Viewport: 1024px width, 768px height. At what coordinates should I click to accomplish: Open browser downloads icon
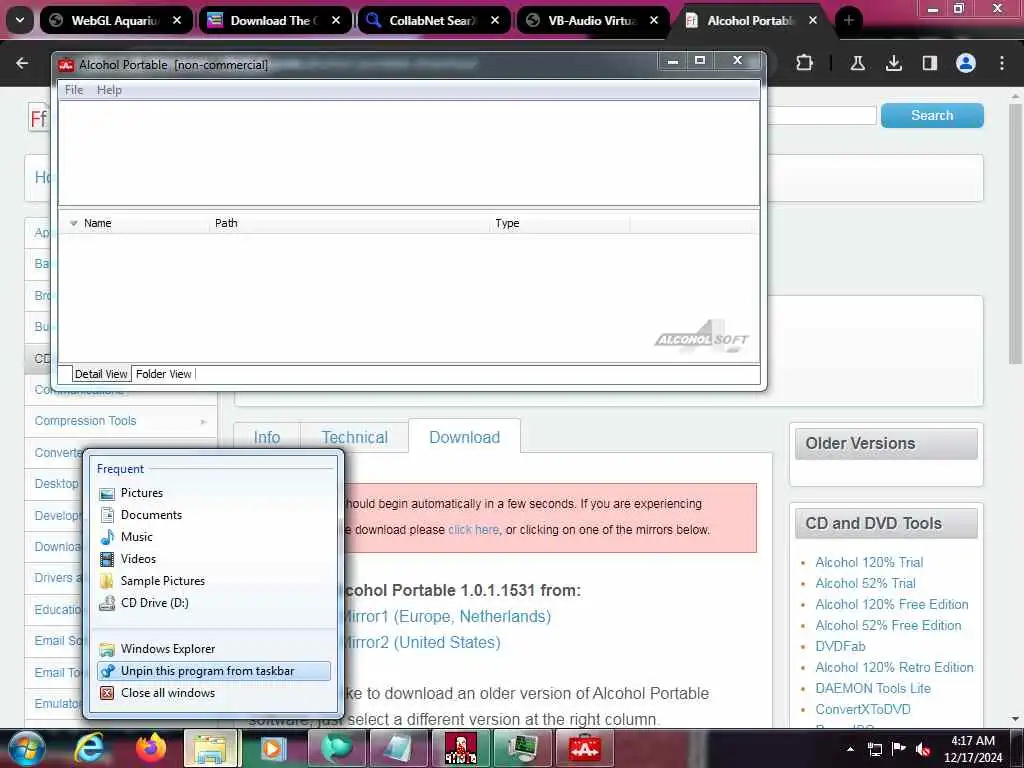coord(894,63)
